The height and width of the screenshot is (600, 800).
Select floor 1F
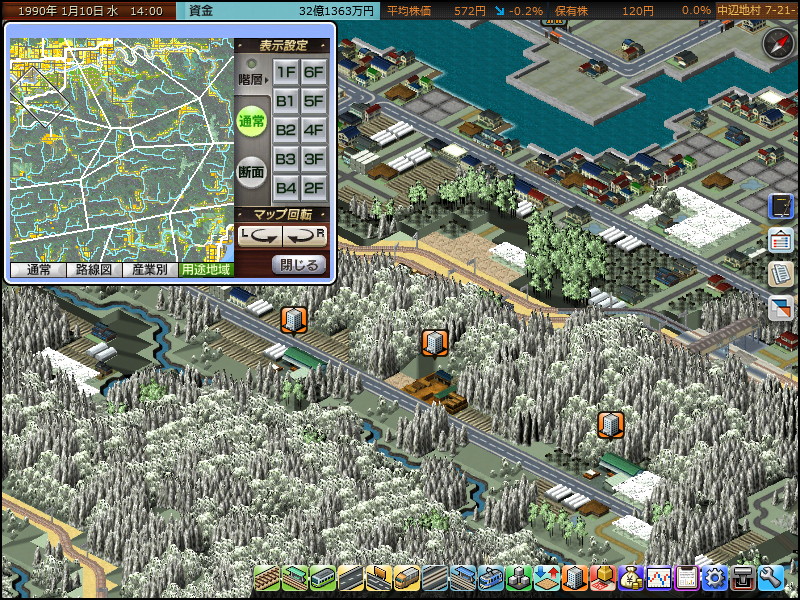(x=286, y=72)
